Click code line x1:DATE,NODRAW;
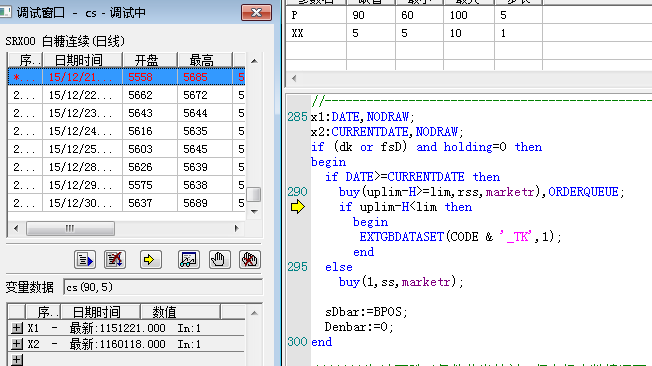 click(363, 117)
